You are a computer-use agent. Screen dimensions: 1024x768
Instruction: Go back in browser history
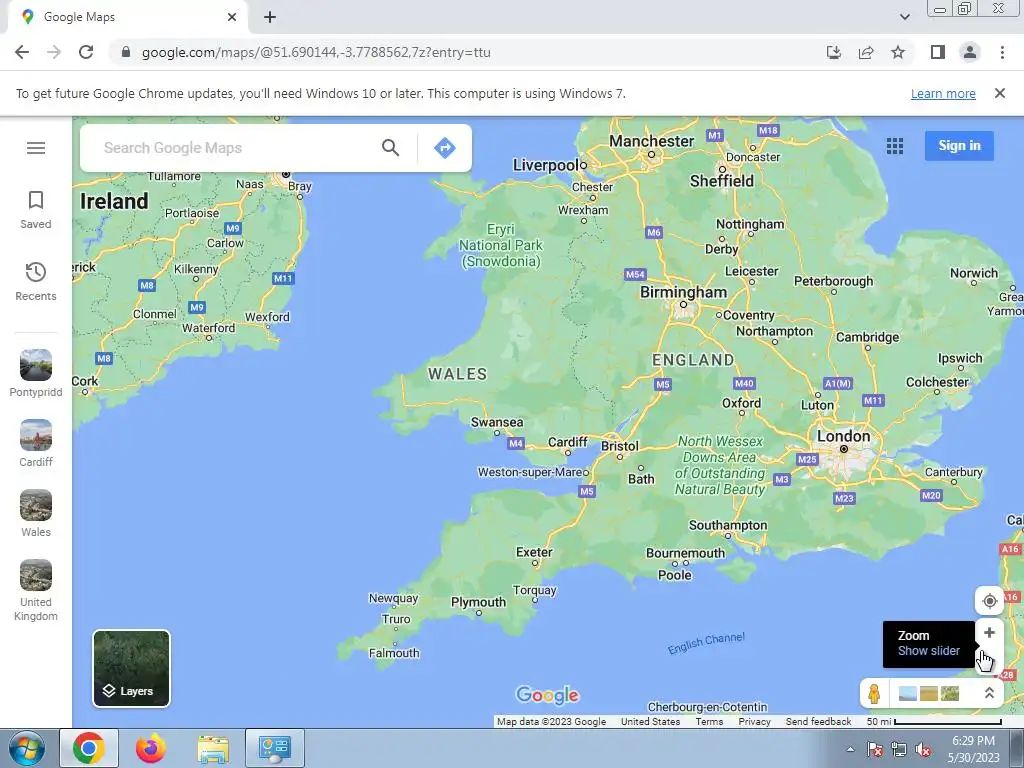22,52
